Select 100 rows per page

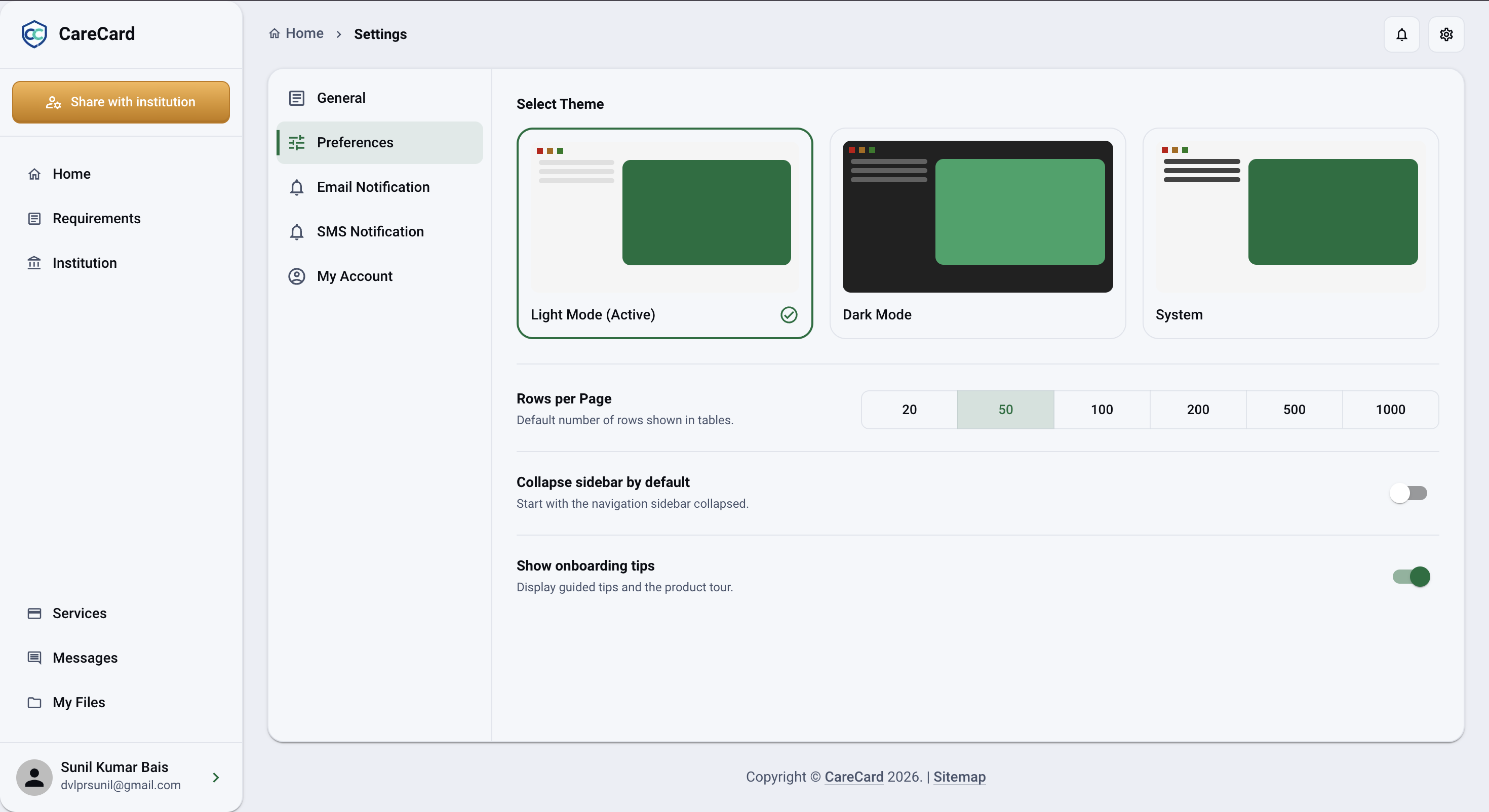(1102, 410)
